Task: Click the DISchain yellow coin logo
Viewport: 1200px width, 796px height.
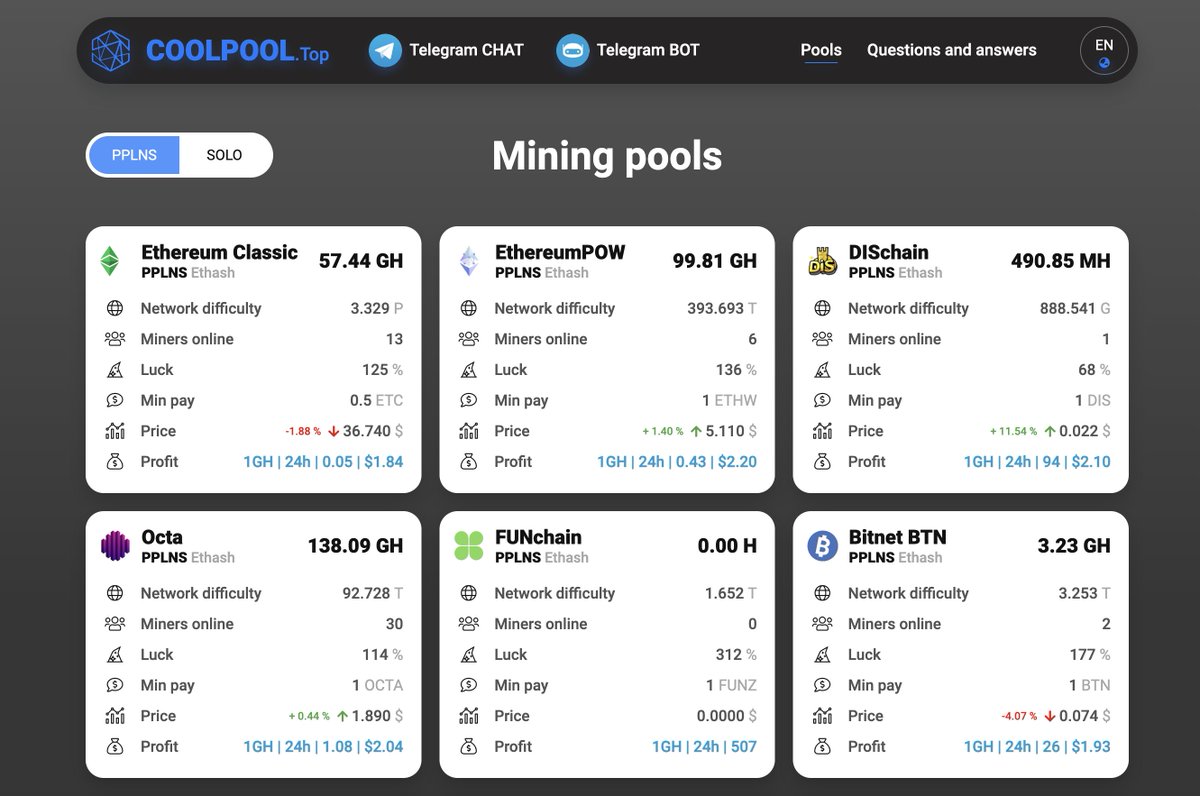Action: pyautogui.click(x=822, y=261)
